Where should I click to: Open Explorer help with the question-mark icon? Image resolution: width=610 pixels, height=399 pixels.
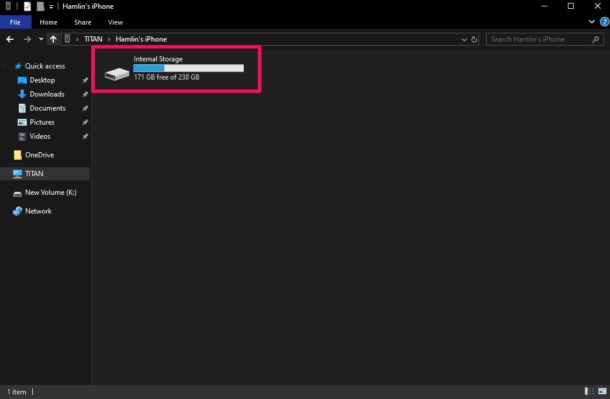(x=604, y=22)
